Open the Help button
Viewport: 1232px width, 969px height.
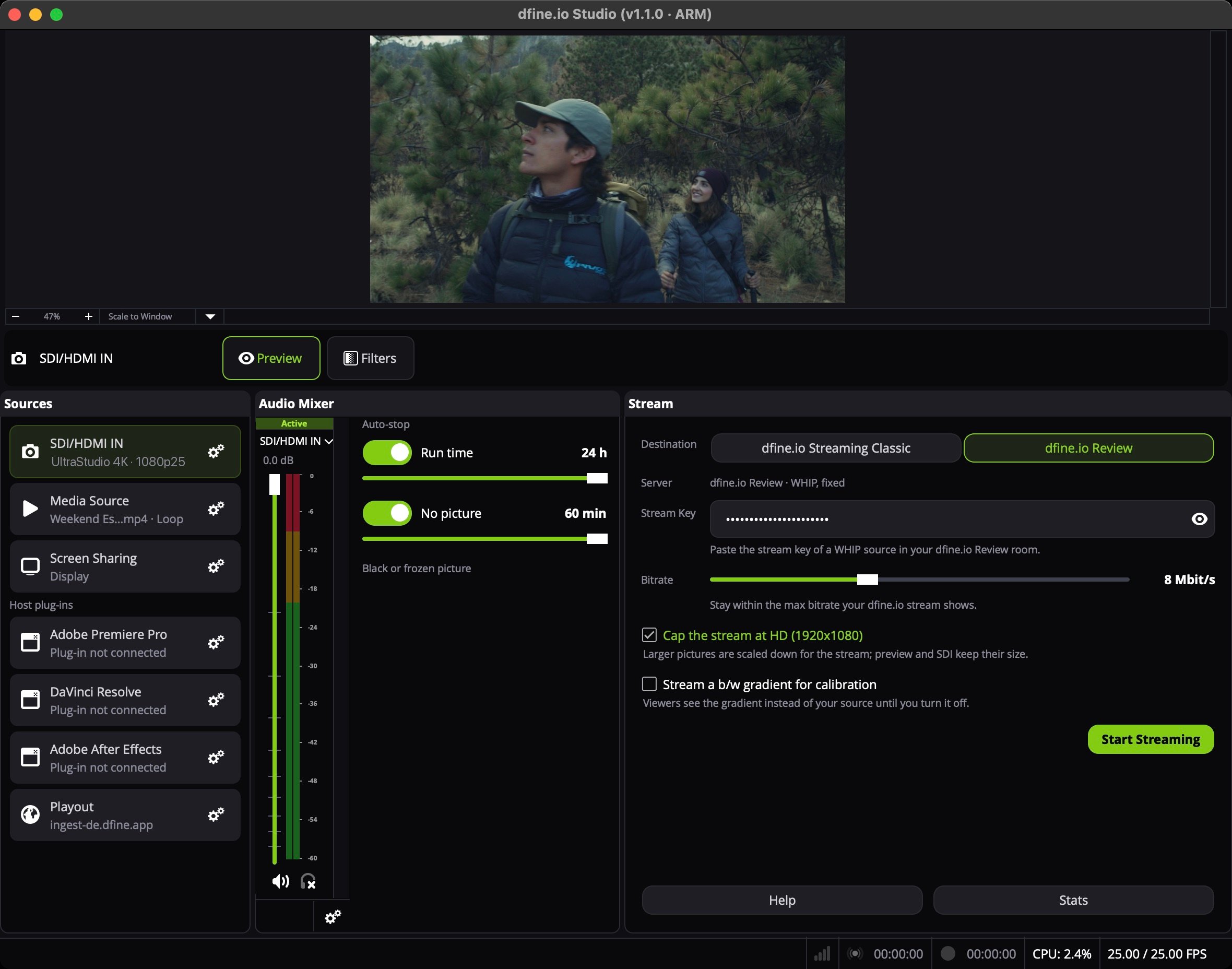(x=782, y=901)
